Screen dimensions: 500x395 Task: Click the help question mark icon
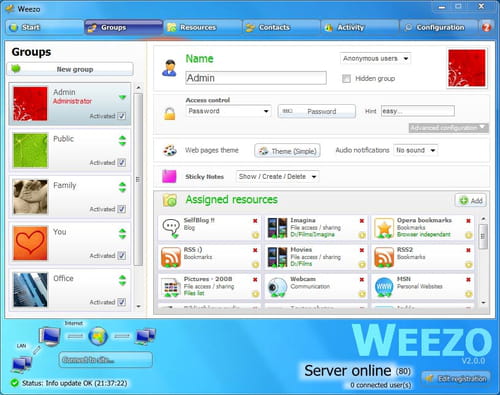pyautogui.click(x=486, y=27)
